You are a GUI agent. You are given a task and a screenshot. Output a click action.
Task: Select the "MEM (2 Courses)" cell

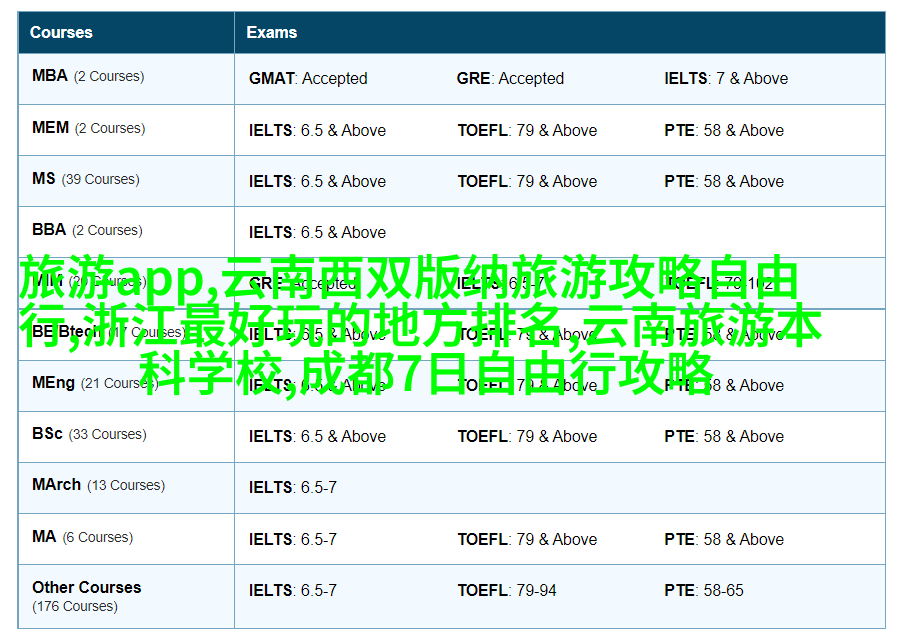pyautogui.click(x=126, y=130)
